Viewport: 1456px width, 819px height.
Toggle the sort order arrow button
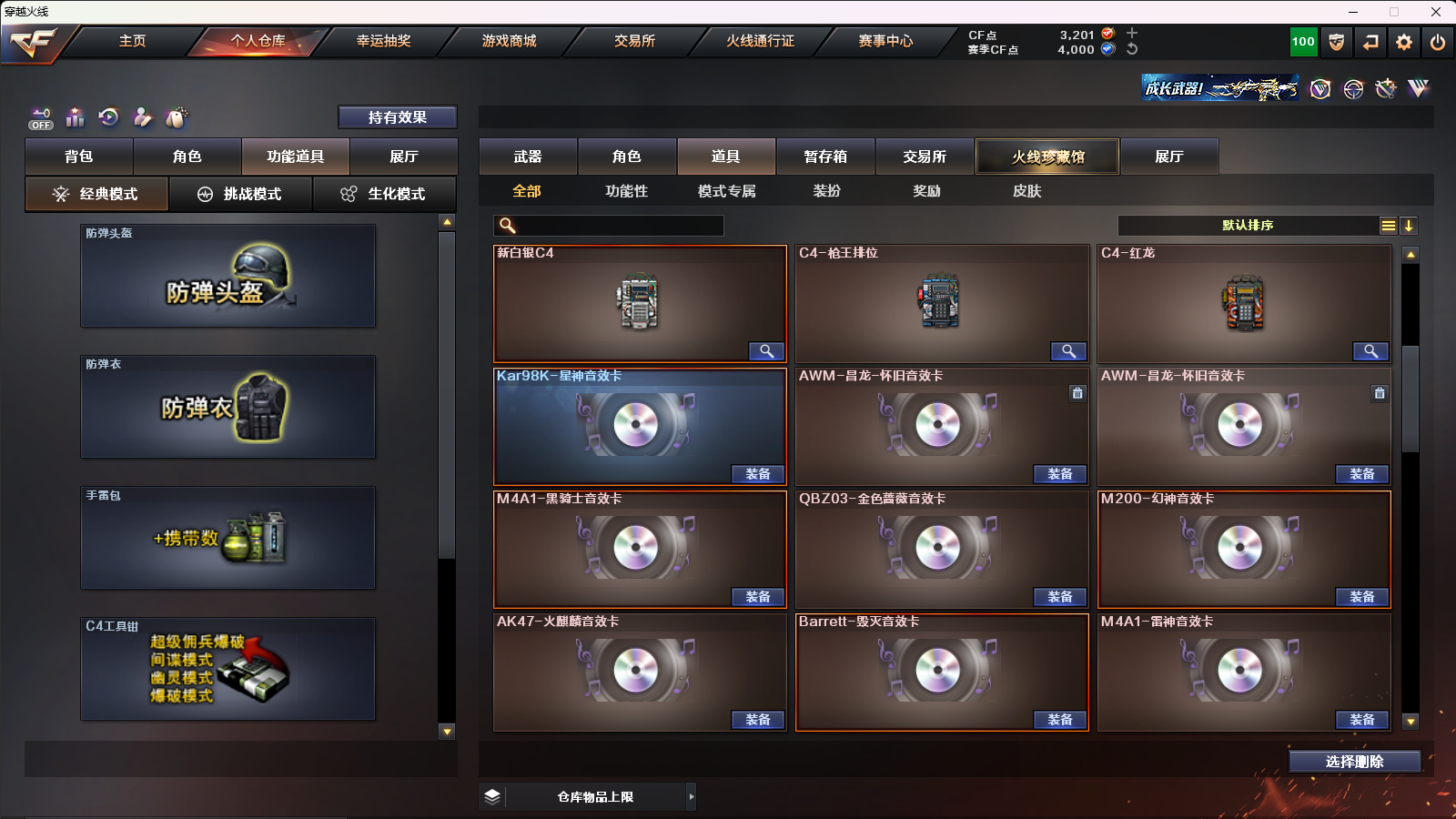[x=1409, y=226]
